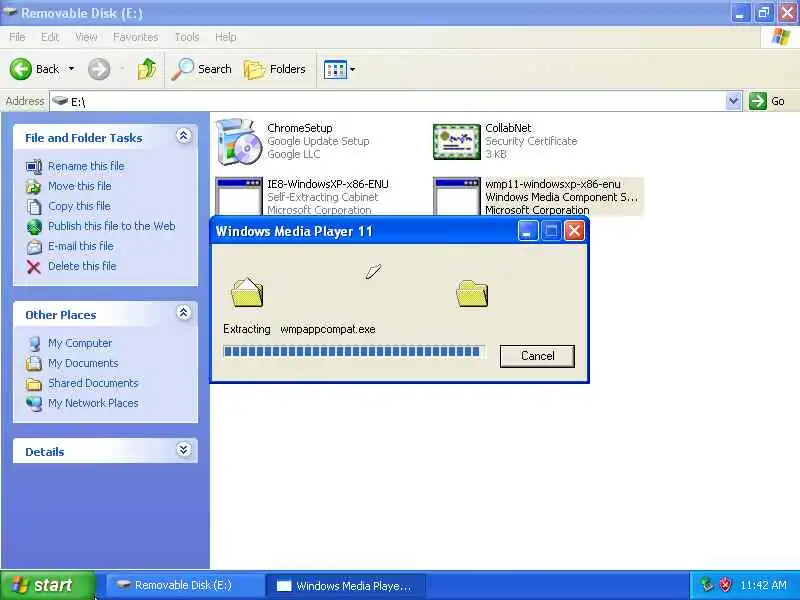Click the red X delete icon
The image size is (800, 600).
click(34, 267)
